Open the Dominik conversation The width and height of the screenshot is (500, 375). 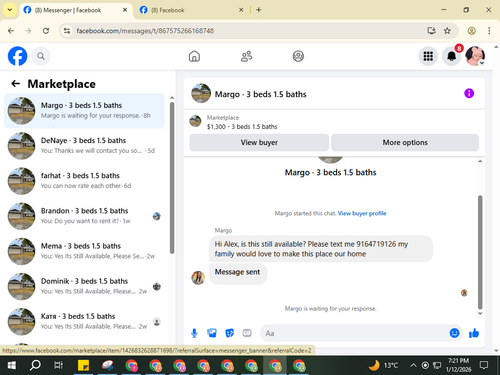[84, 286]
